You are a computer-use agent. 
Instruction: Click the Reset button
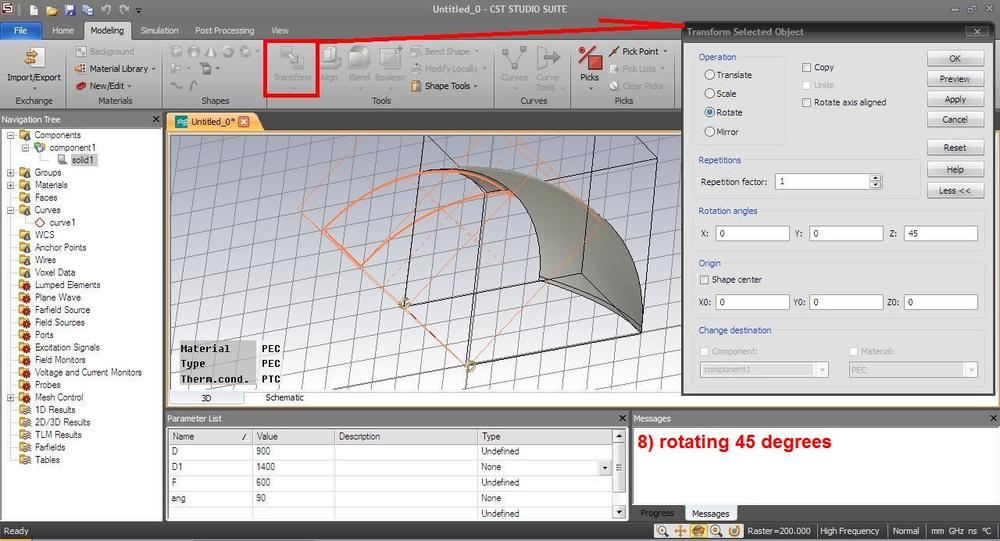point(955,147)
